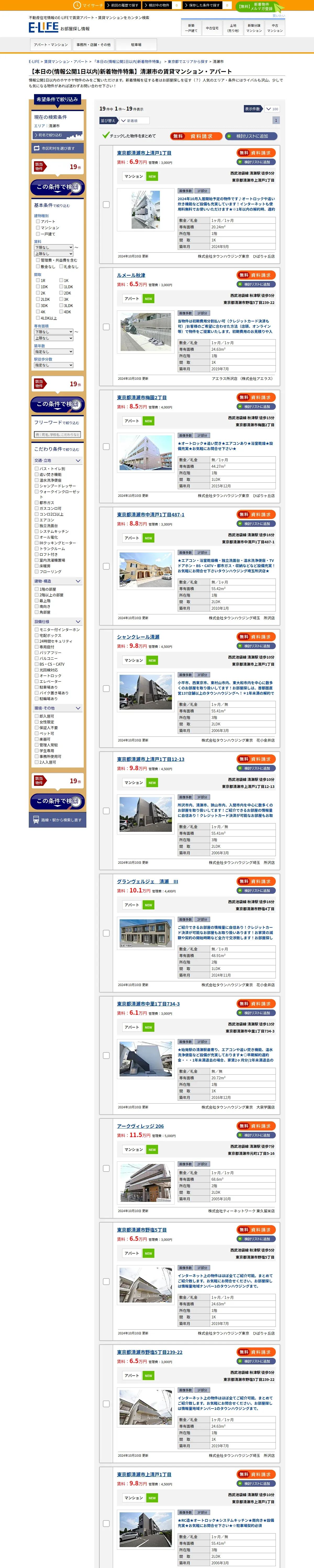Open photo of グランヴェルジェ 清瀬 III listing
This screenshot has width=314, height=1568.
click(145, 933)
